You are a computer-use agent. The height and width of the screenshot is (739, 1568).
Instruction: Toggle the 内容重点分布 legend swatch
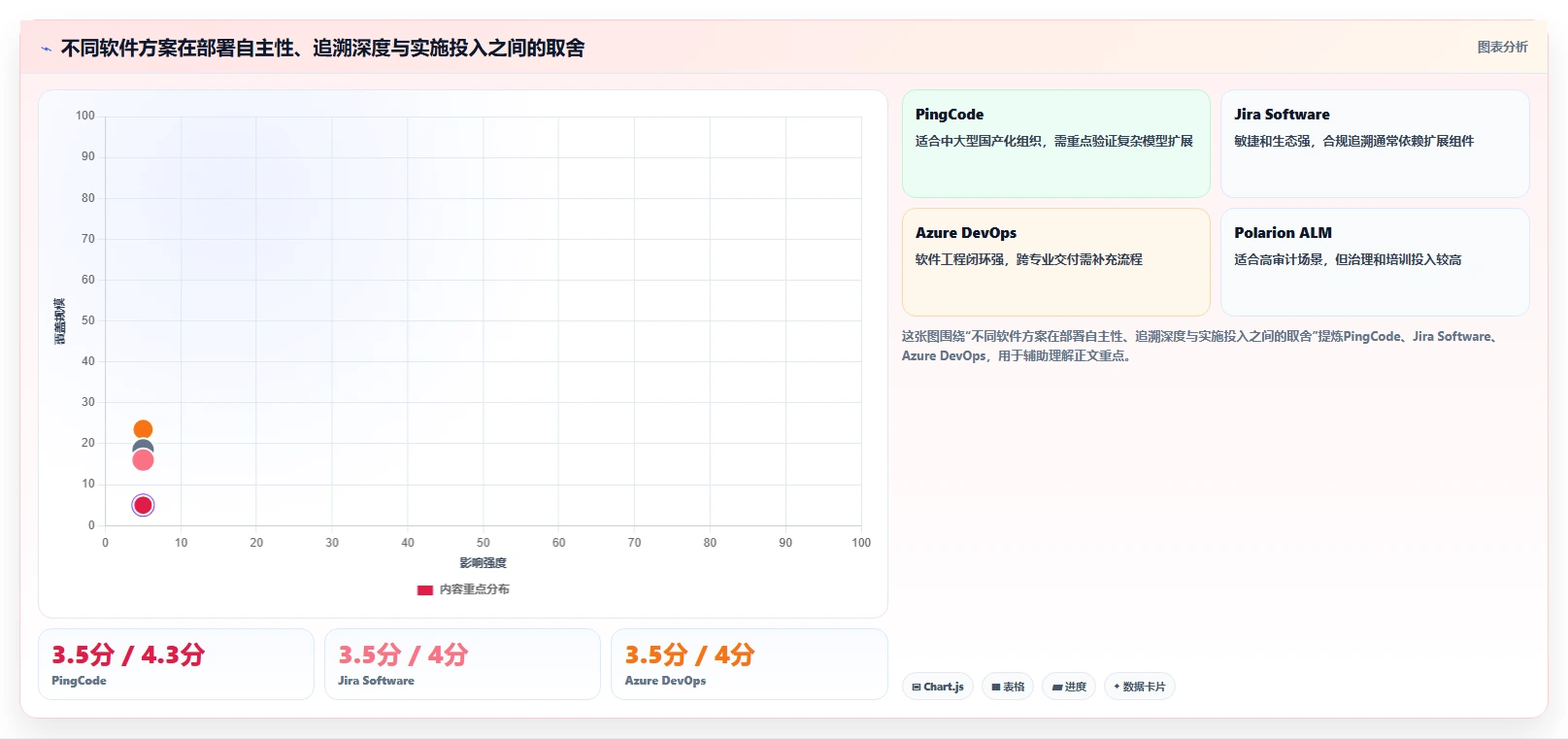coord(425,589)
